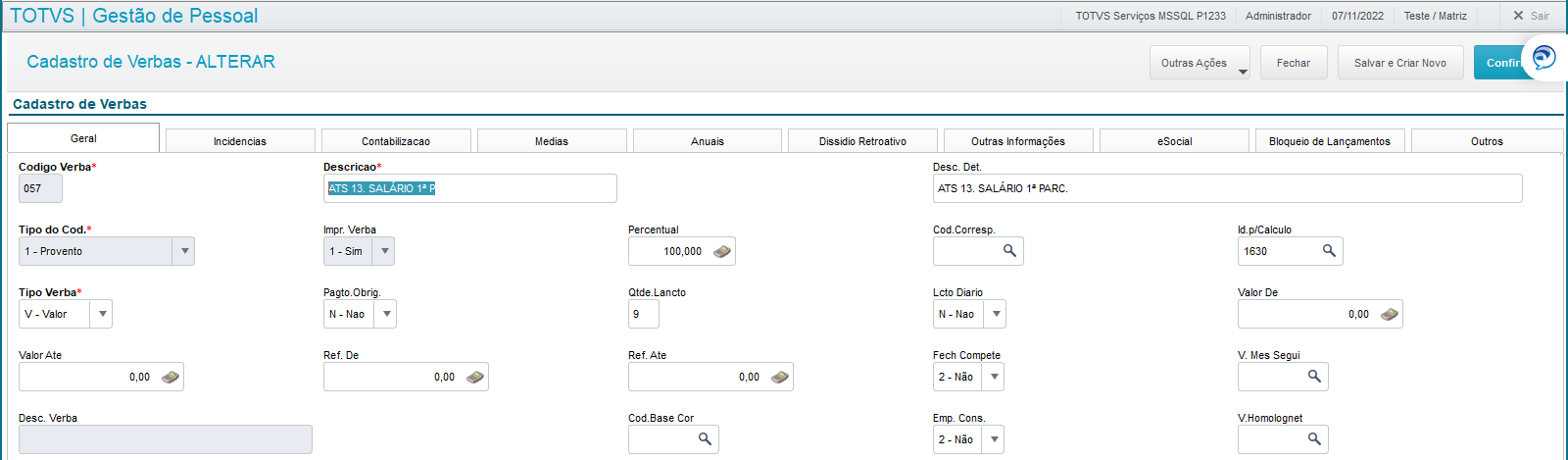Open the Pagto.Obrig. dropdown list

pyautogui.click(x=386, y=315)
